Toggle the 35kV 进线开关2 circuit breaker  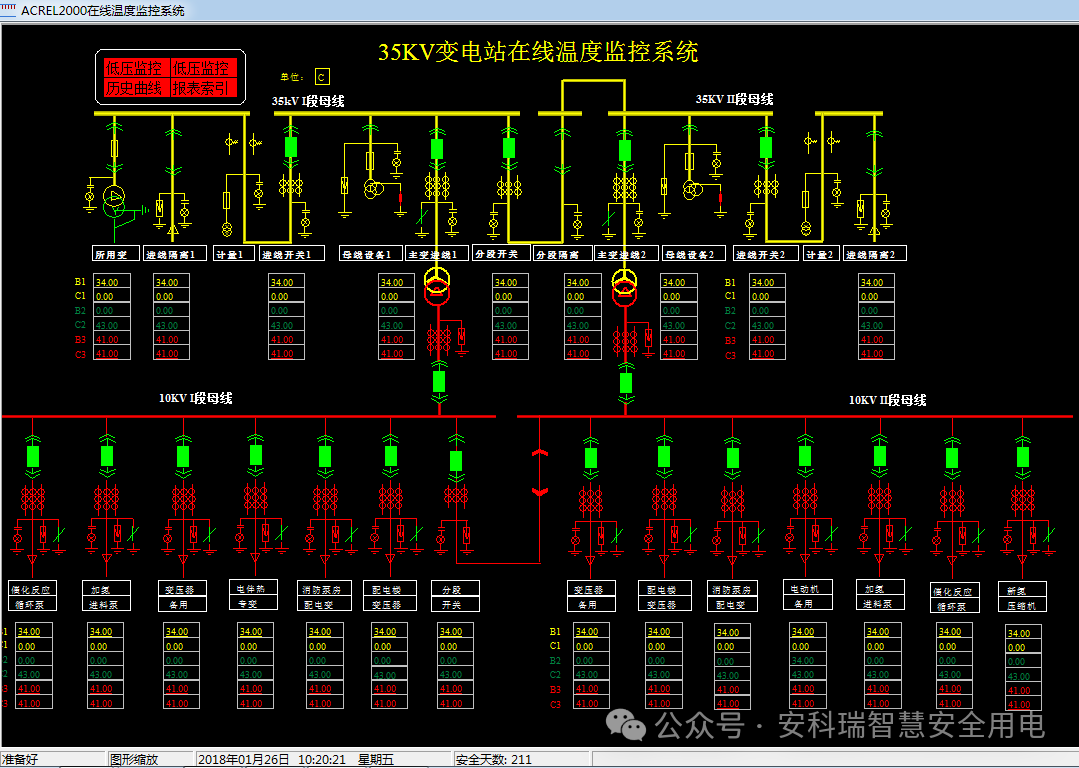pyautogui.click(x=766, y=147)
